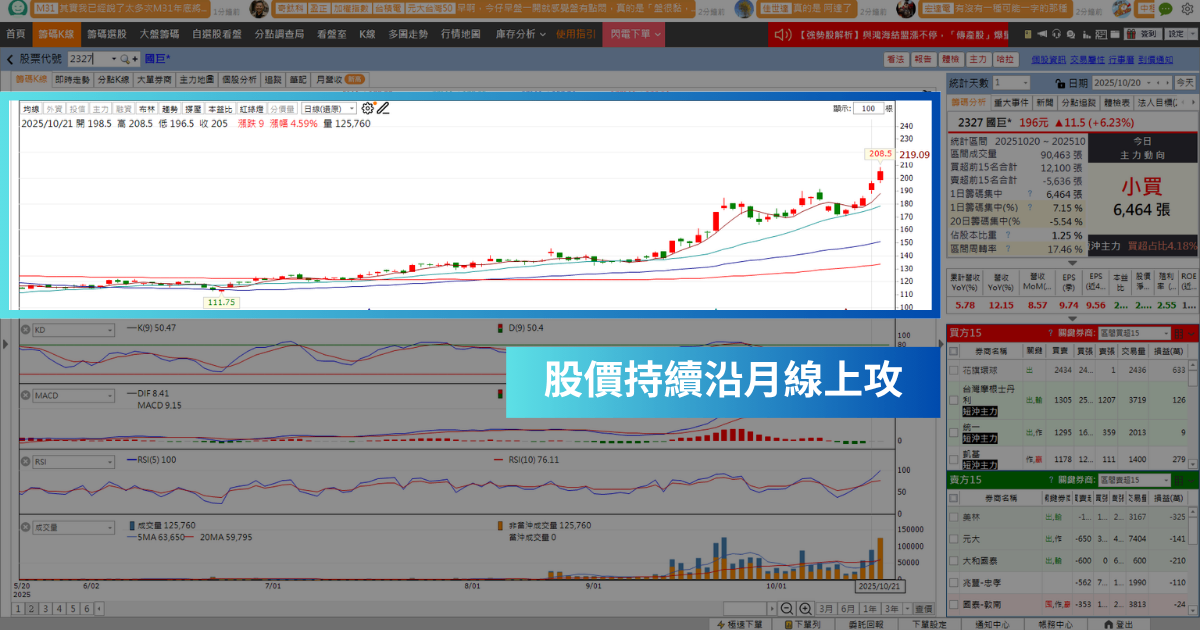Check the box for 花旗環球 row
Viewport: 1200px width, 630px height.
[954, 370]
